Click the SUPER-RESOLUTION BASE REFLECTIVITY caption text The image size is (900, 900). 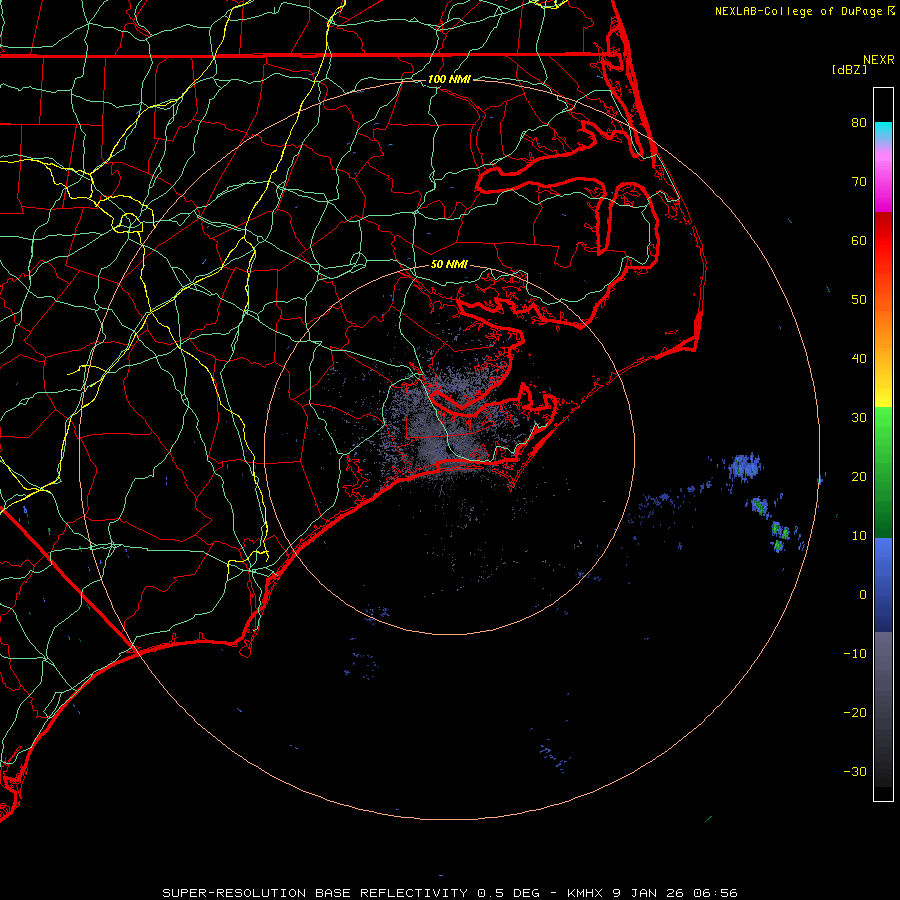coord(315,893)
